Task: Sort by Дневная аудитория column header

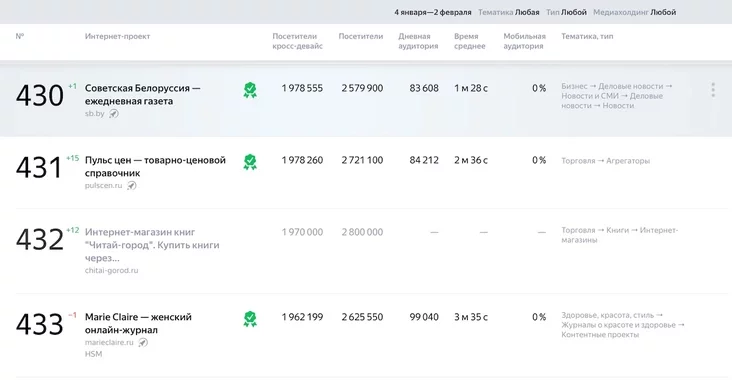Action: coord(418,41)
